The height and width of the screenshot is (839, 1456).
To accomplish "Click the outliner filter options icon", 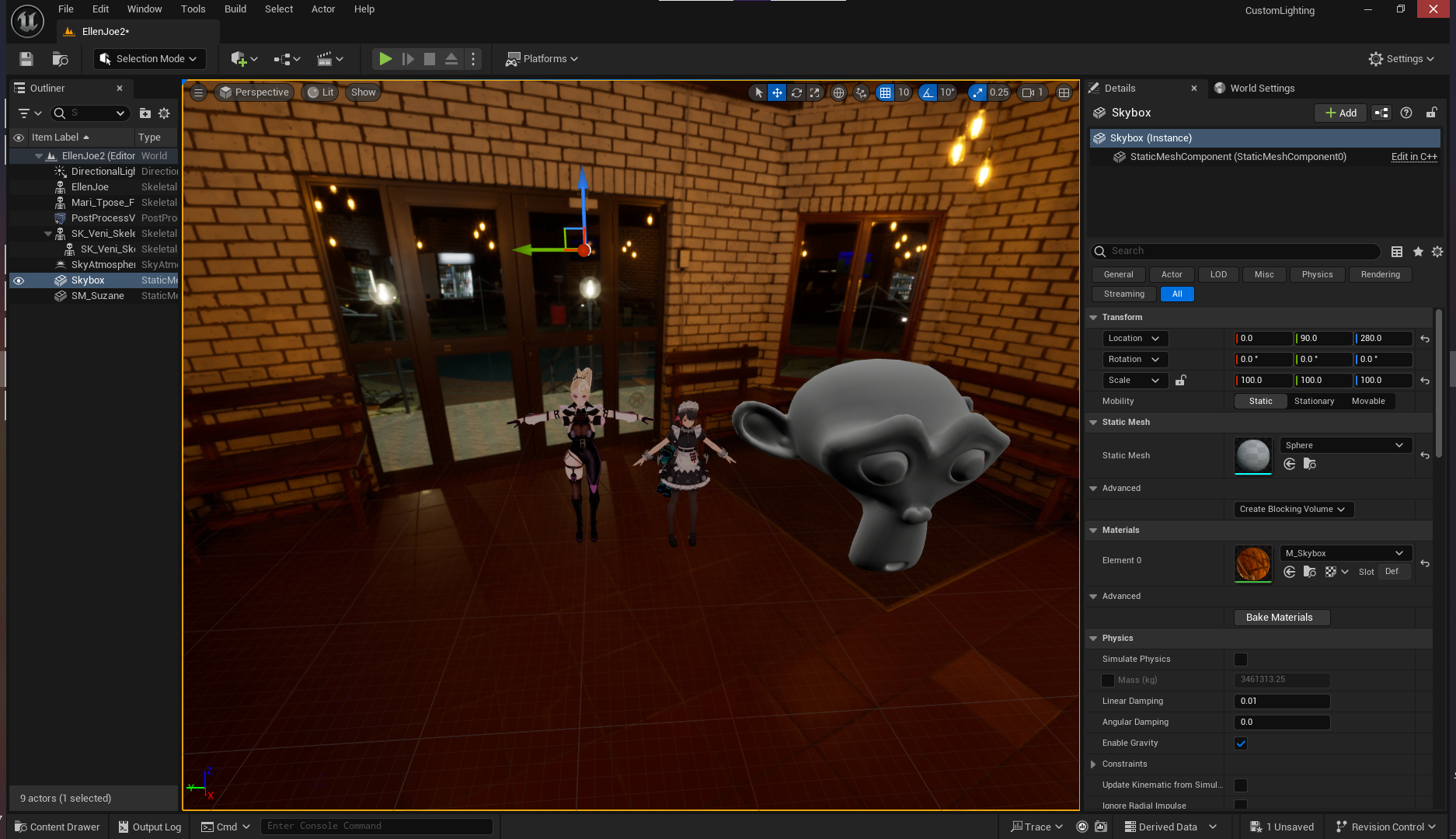I will pos(30,113).
